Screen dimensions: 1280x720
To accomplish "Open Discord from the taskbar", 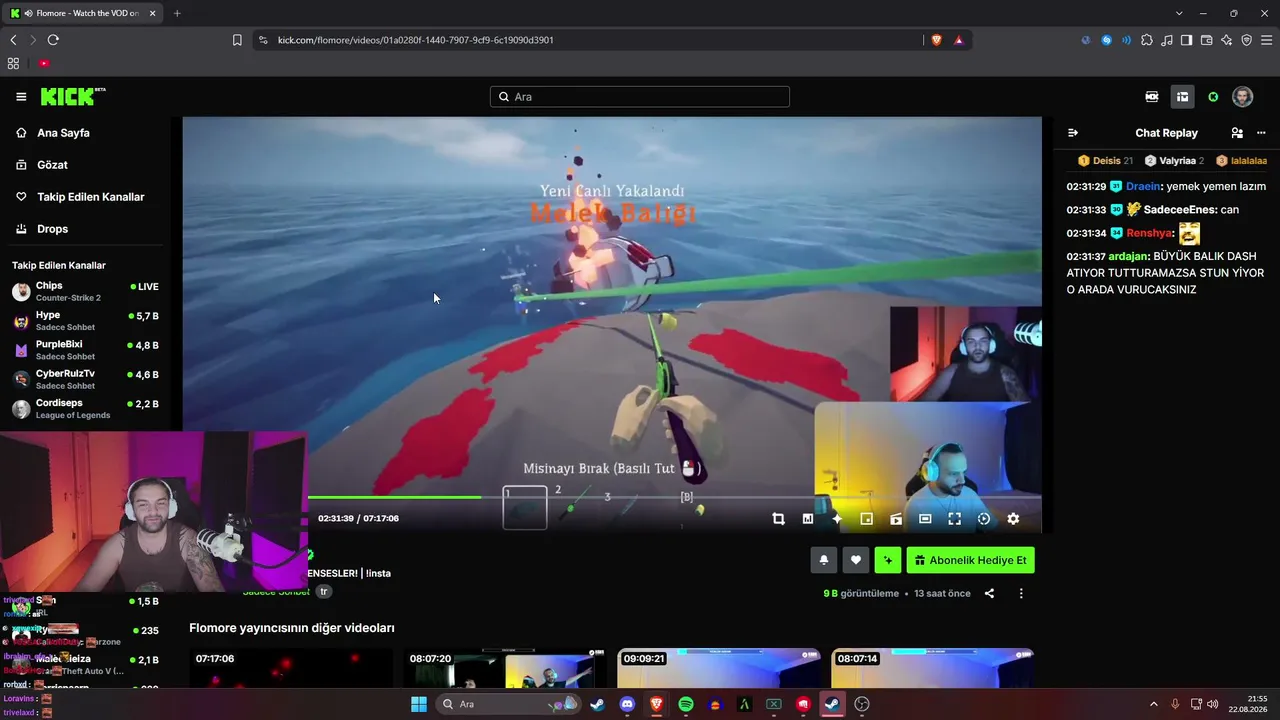I will (627, 704).
